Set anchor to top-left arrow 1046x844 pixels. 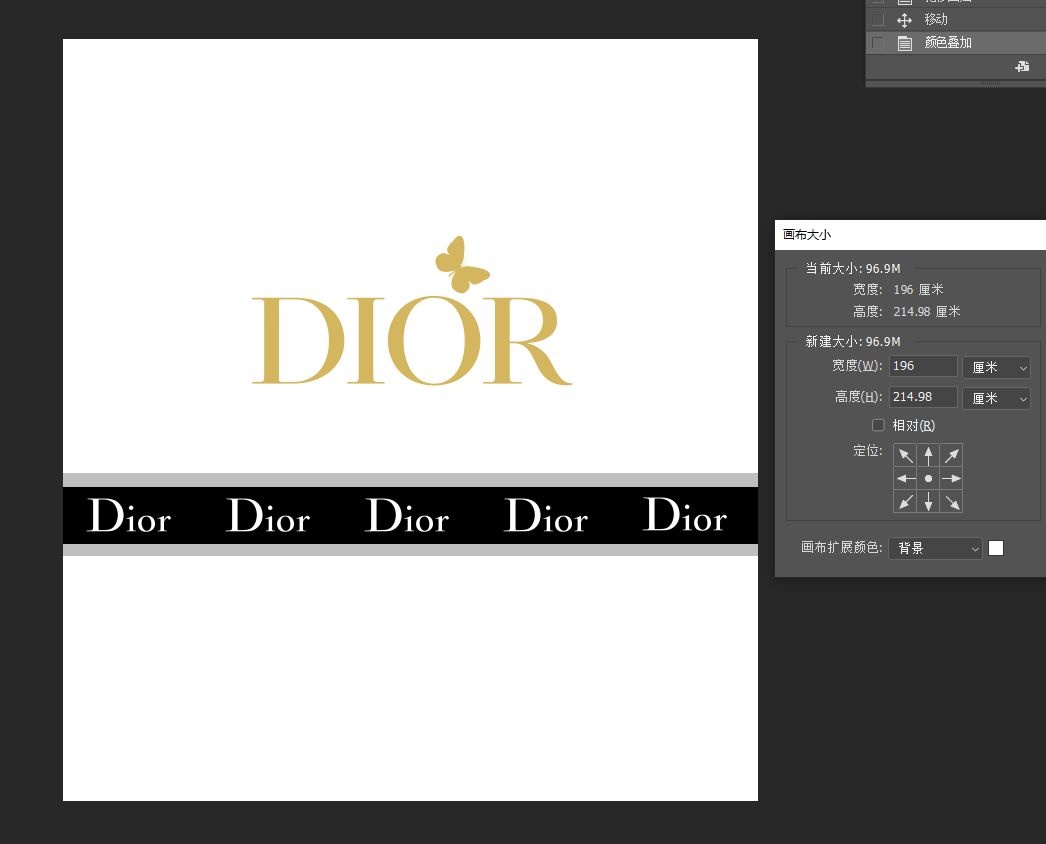pyautogui.click(x=905, y=456)
